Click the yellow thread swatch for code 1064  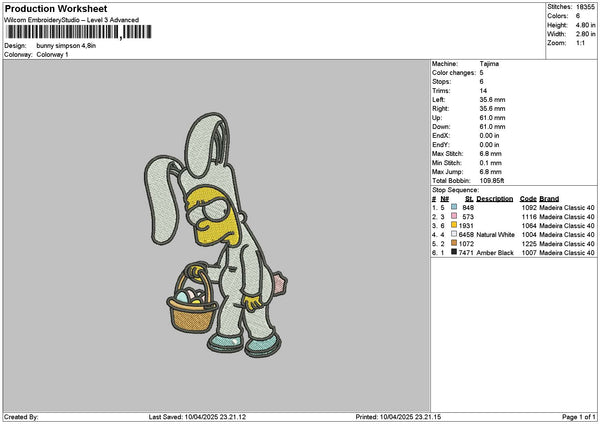point(454,225)
